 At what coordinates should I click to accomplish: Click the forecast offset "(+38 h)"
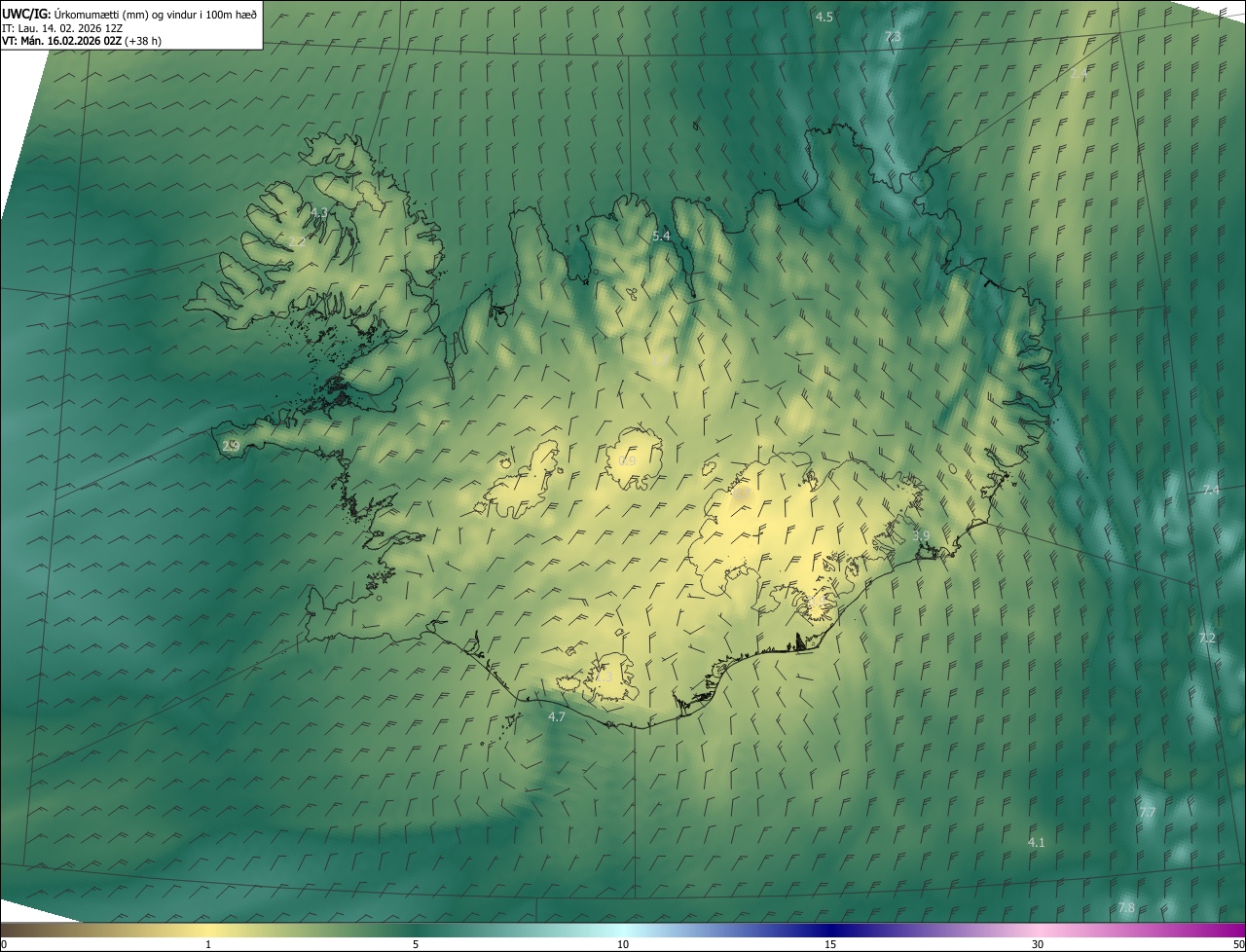tap(143, 41)
